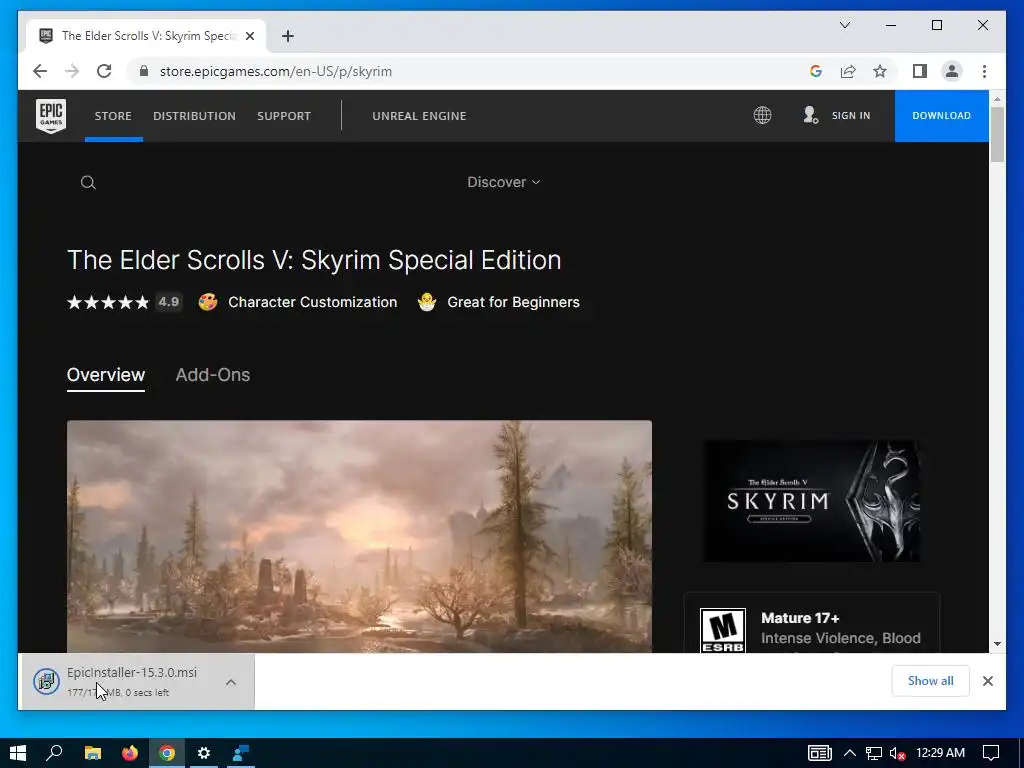This screenshot has width=1024, height=768.
Task: Close the downloads bar
Action: point(987,681)
